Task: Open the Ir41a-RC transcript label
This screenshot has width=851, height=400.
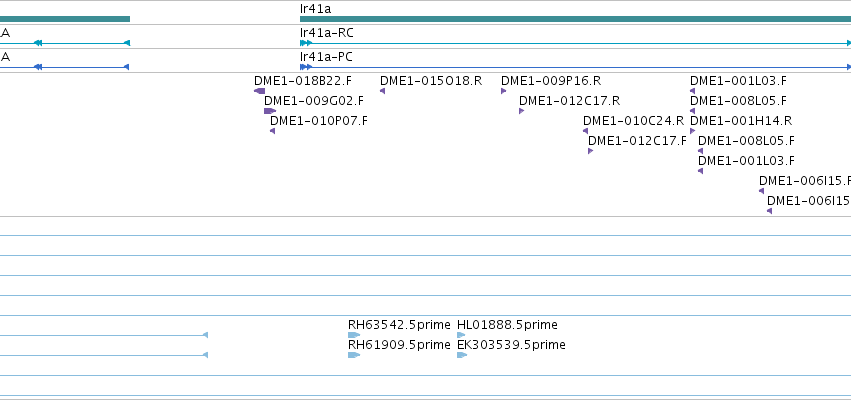Action: pyautogui.click(x=326, y=33)
